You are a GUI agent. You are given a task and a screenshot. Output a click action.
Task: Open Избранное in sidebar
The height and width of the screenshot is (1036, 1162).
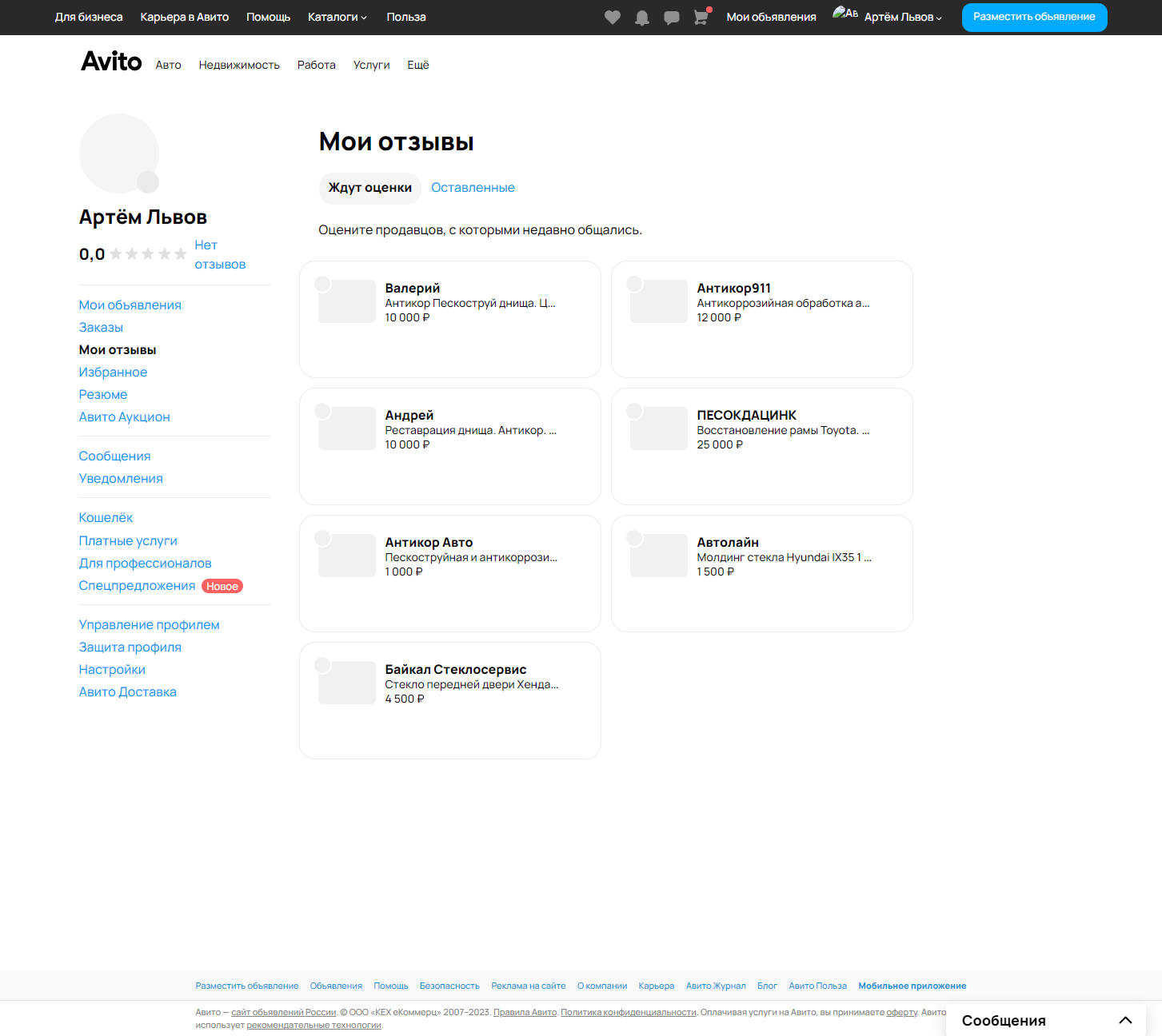pyautogui.click(x=113, y=373)
